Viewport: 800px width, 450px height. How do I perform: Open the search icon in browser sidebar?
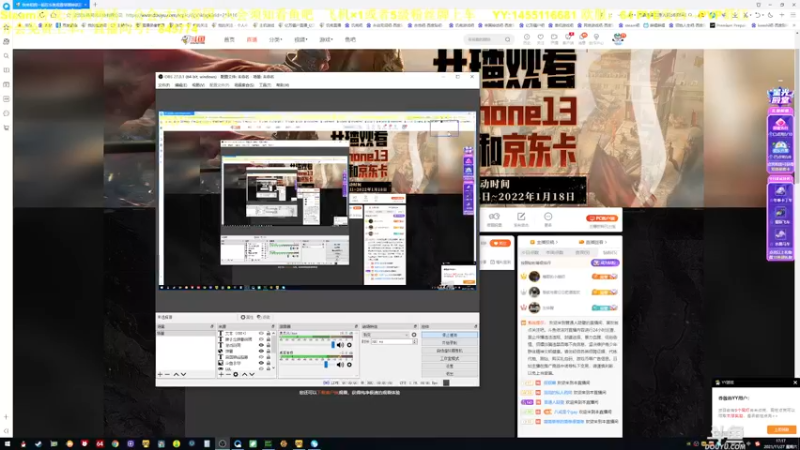point(6,56)
